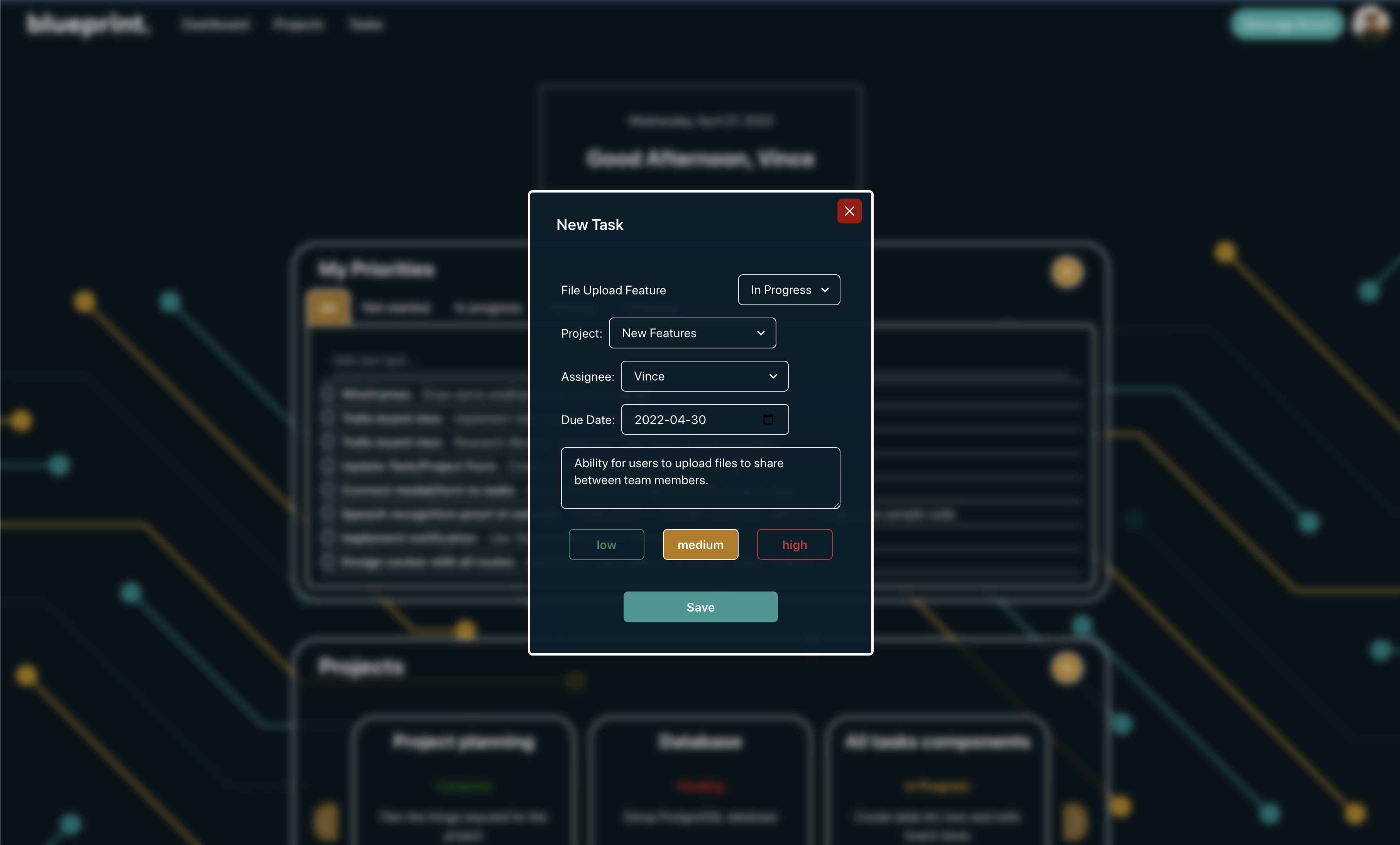The height and width of the screenshot is (845, 1400).
Task: Open the Assignee dropdown showing Vince
Action: [x=704, y=376]
